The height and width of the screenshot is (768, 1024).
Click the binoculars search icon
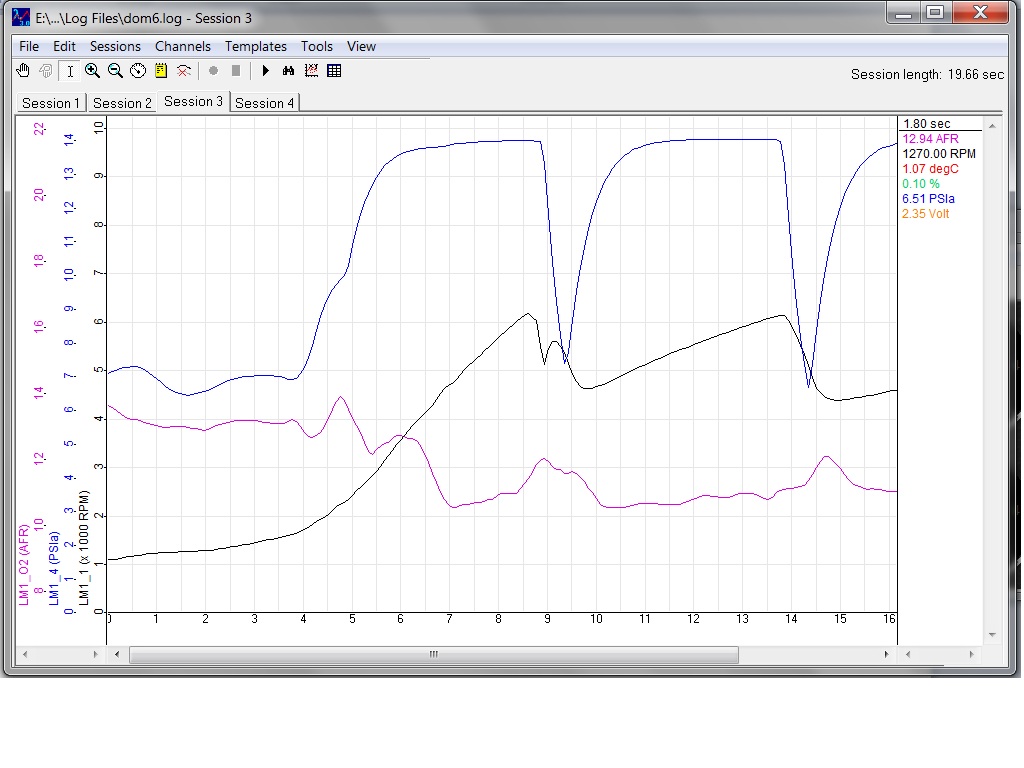288,71
